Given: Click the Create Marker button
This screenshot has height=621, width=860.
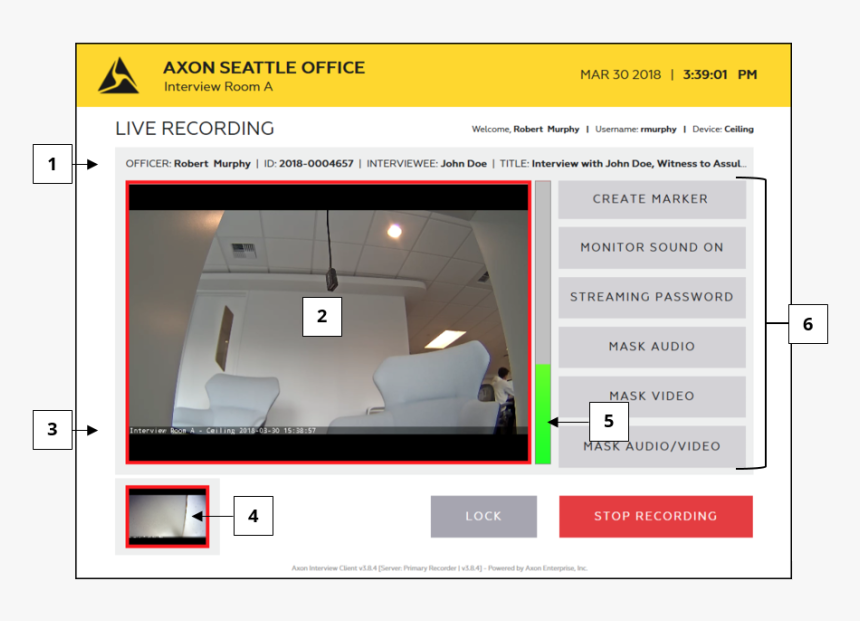Looking at the screenshot, I should tap(652, 199).
